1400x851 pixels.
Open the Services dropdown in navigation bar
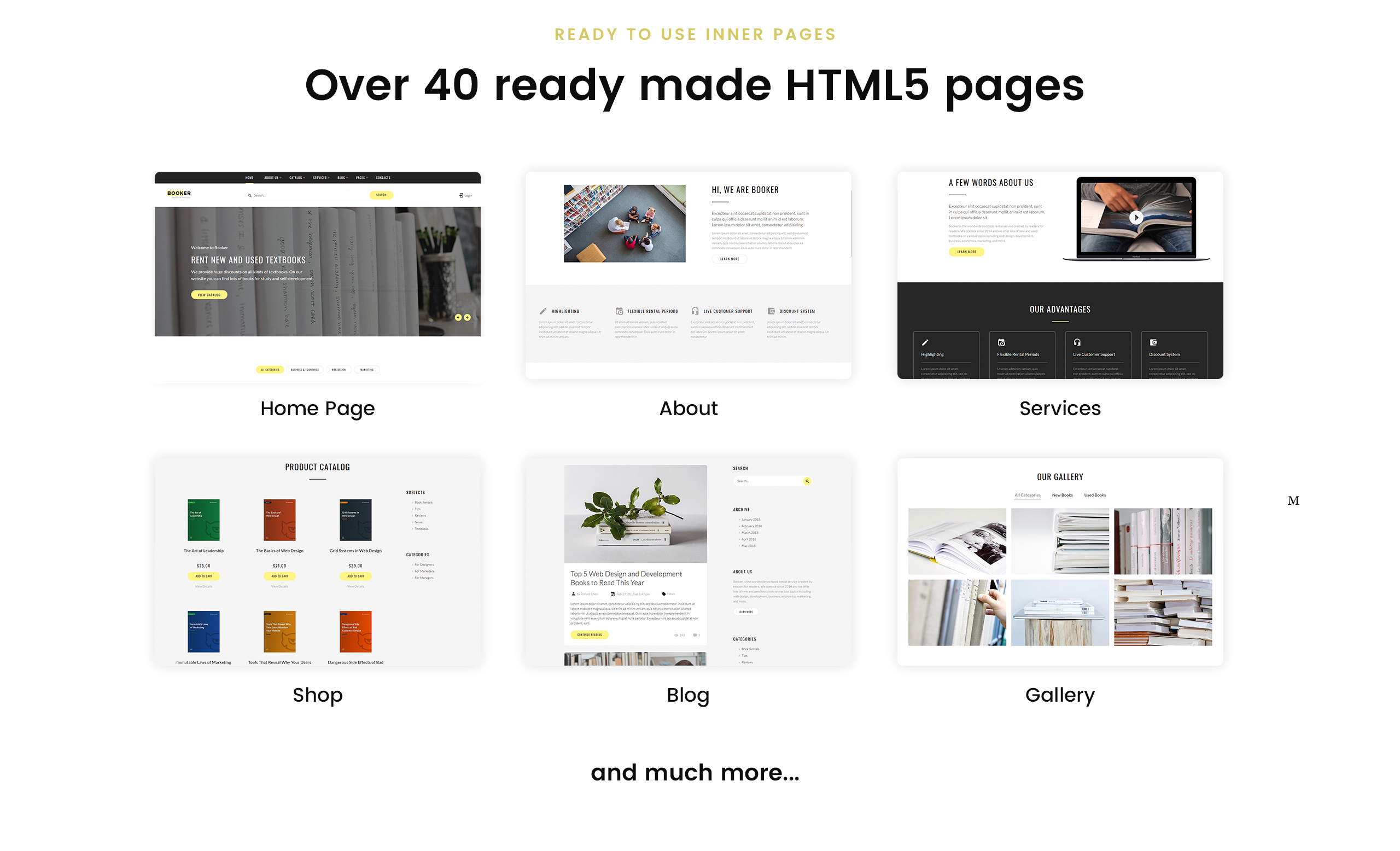[x=321, y=178]
